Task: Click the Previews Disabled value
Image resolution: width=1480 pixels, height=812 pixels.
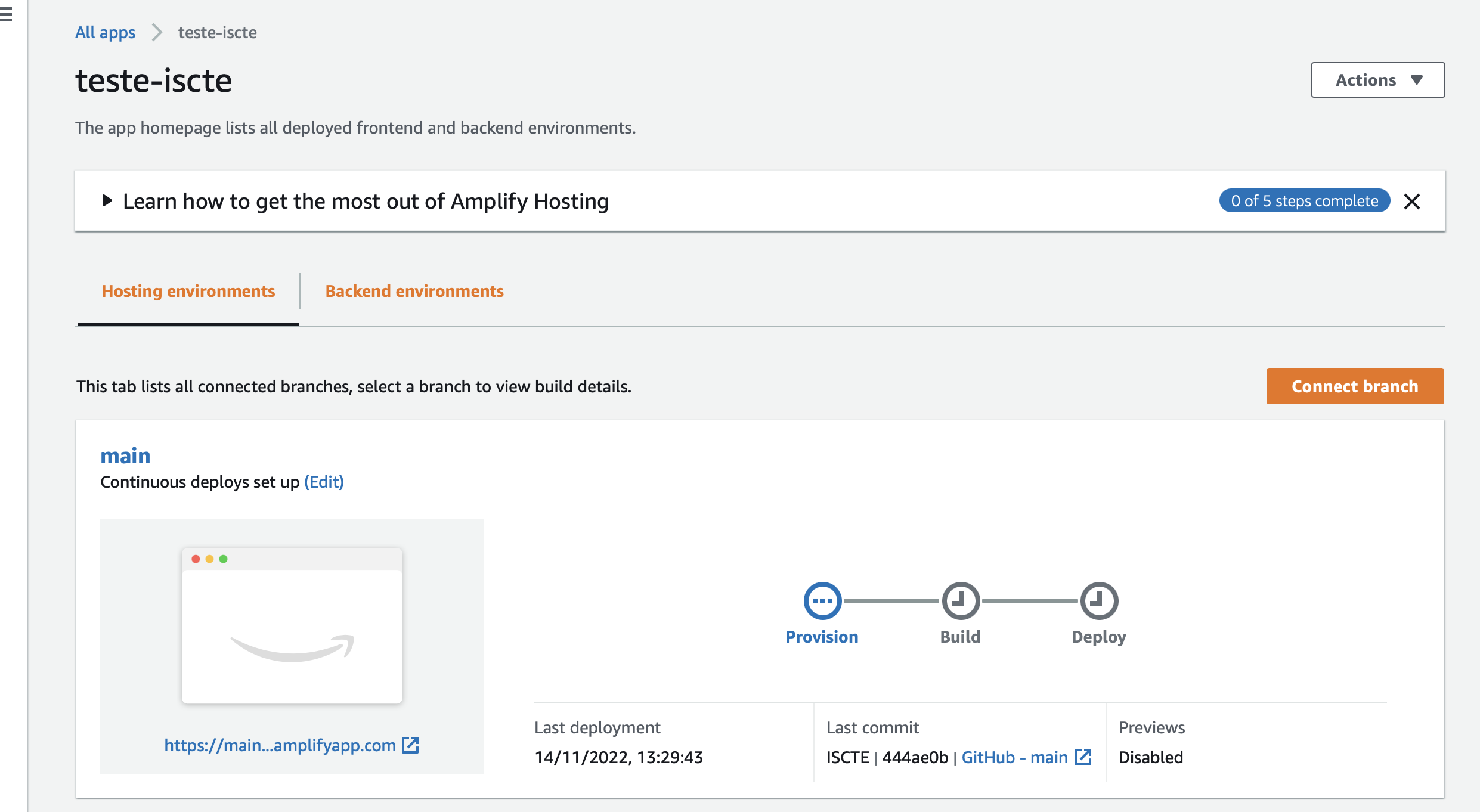Action: tap(1151, 757)
